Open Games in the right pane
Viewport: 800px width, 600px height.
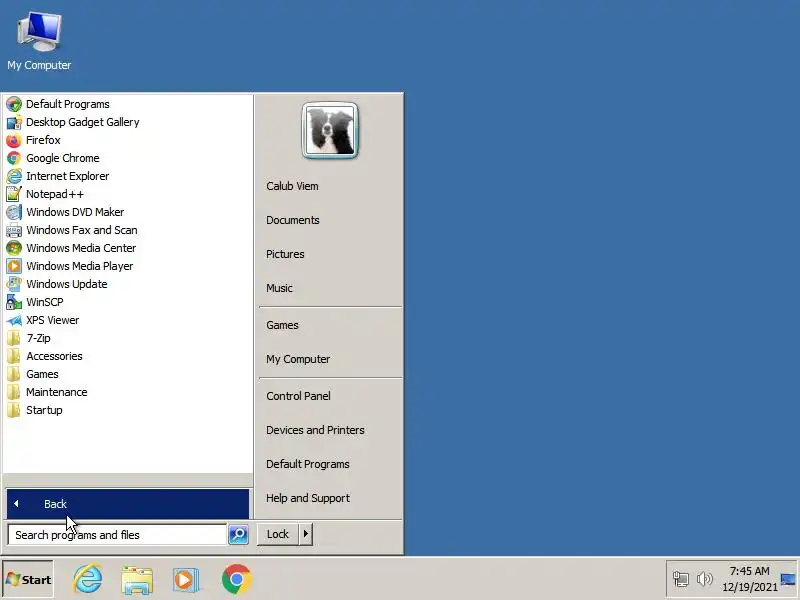click(282, 326)
